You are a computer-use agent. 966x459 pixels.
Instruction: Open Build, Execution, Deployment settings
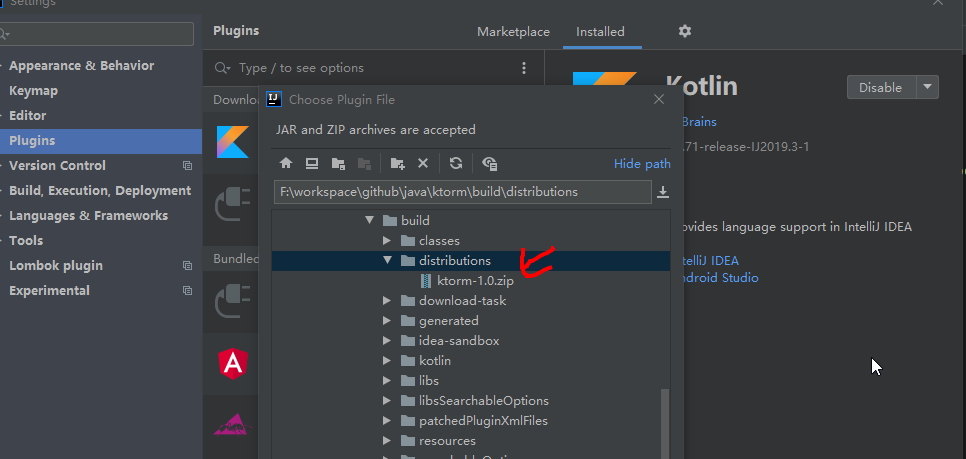101,190
